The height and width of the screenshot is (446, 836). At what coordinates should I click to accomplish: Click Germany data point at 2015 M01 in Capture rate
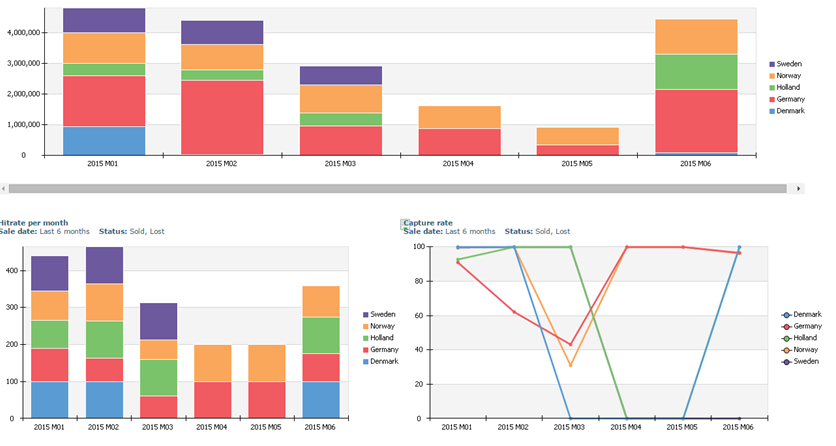coord(458,262)
